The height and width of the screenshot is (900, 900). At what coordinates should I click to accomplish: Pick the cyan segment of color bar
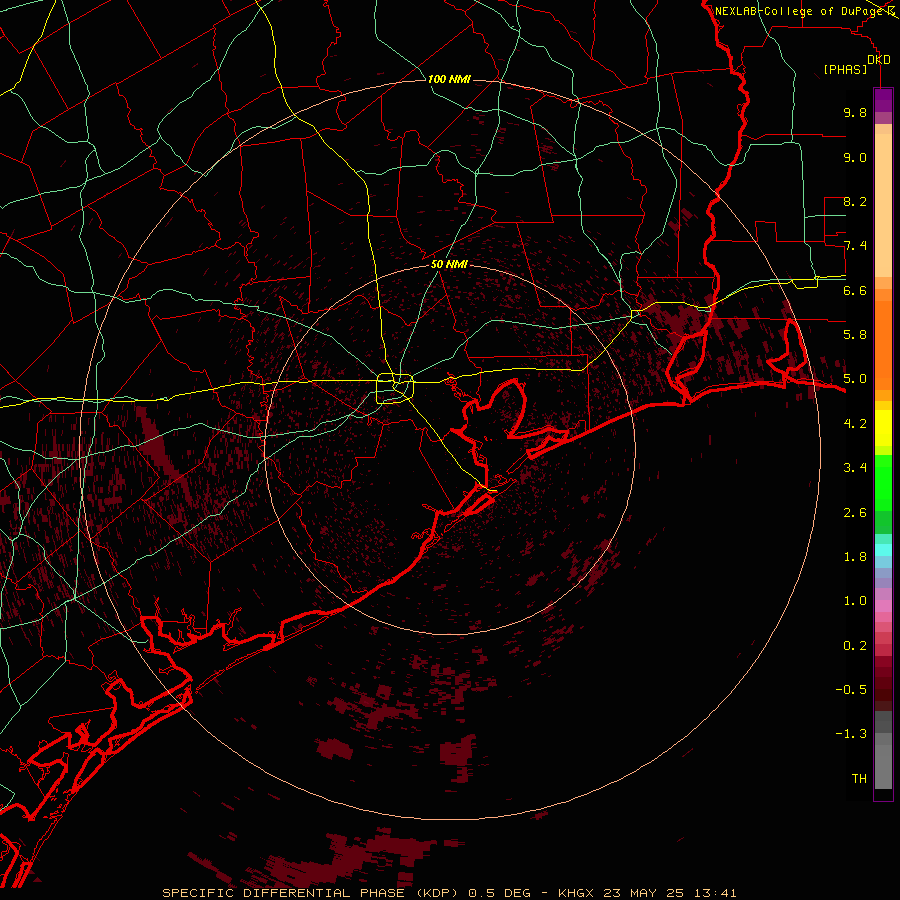pyautogui.click(x=883, y=550)
